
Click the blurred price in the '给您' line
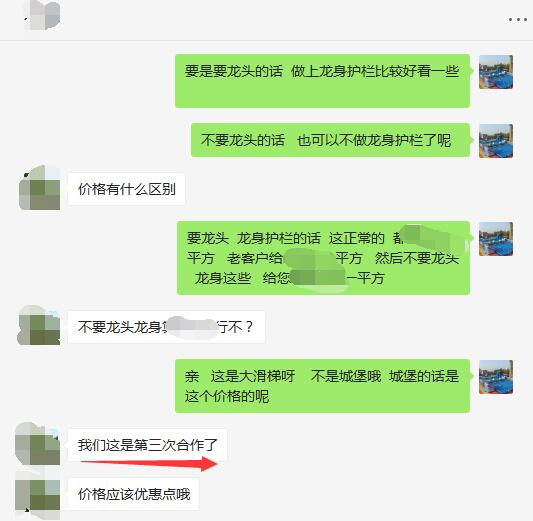(319, 279)
